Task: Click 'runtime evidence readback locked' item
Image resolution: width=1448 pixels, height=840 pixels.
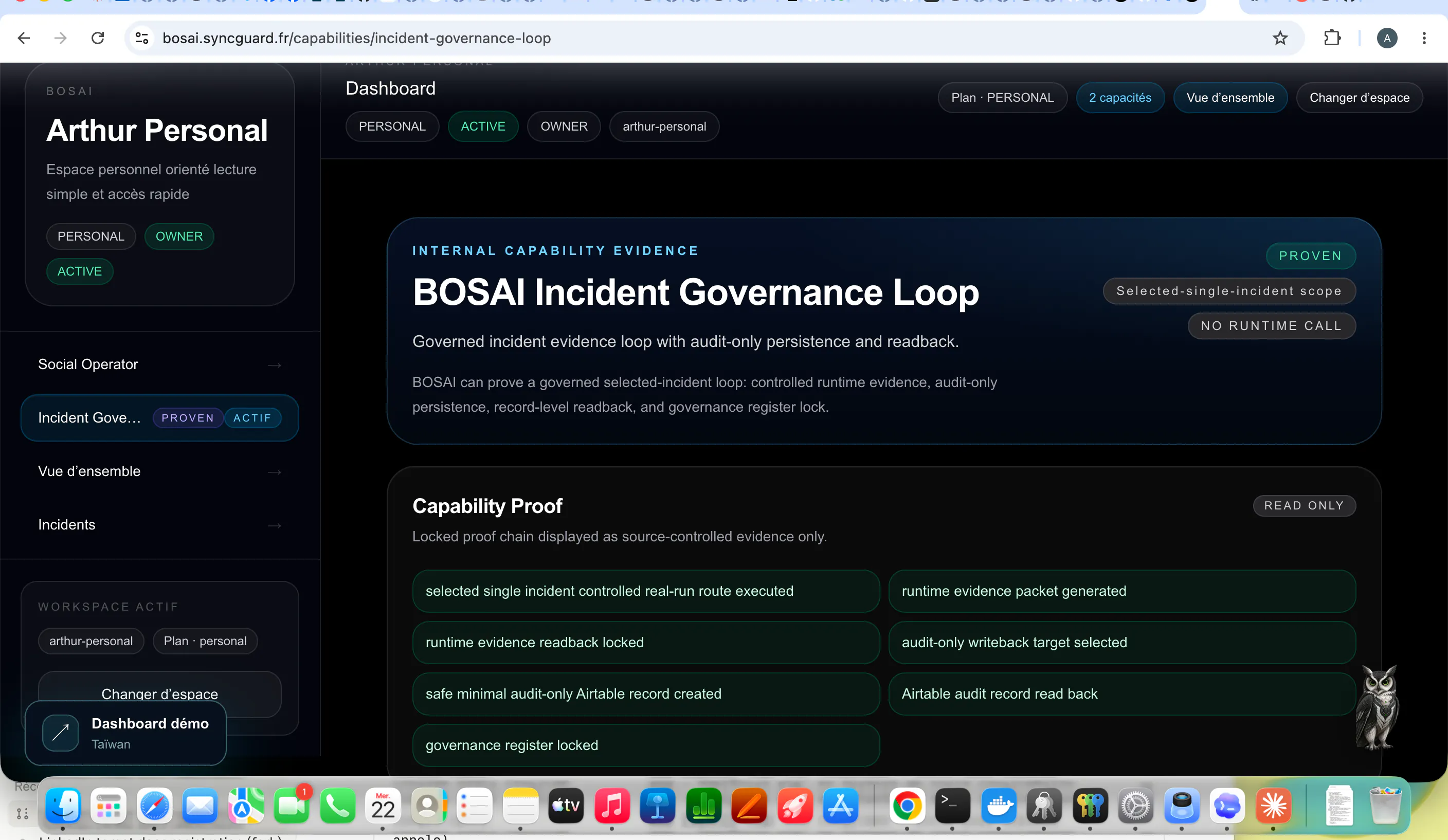Action: pyautogui.click(x=646, y=643)
